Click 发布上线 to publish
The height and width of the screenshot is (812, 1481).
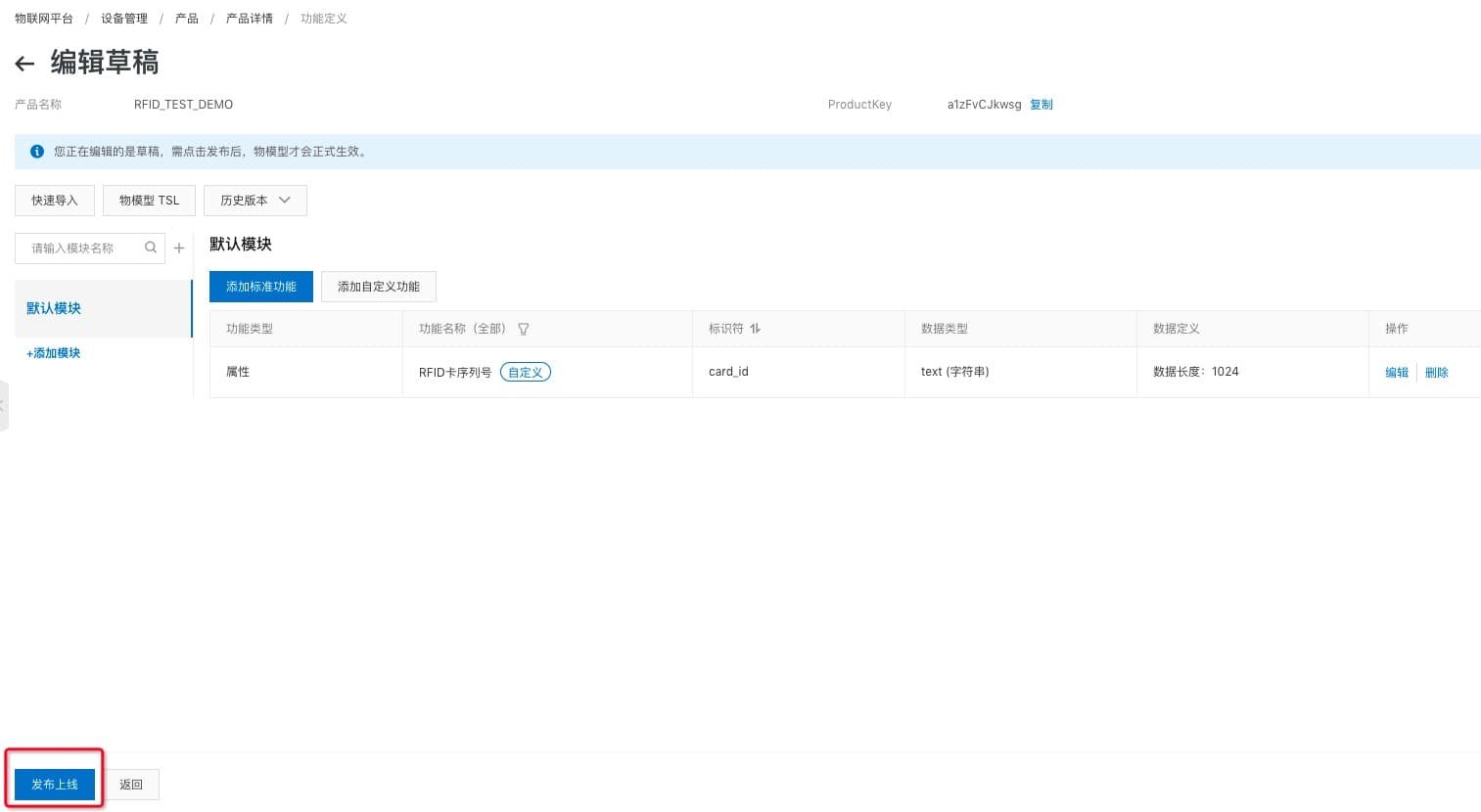coord(55,785)
